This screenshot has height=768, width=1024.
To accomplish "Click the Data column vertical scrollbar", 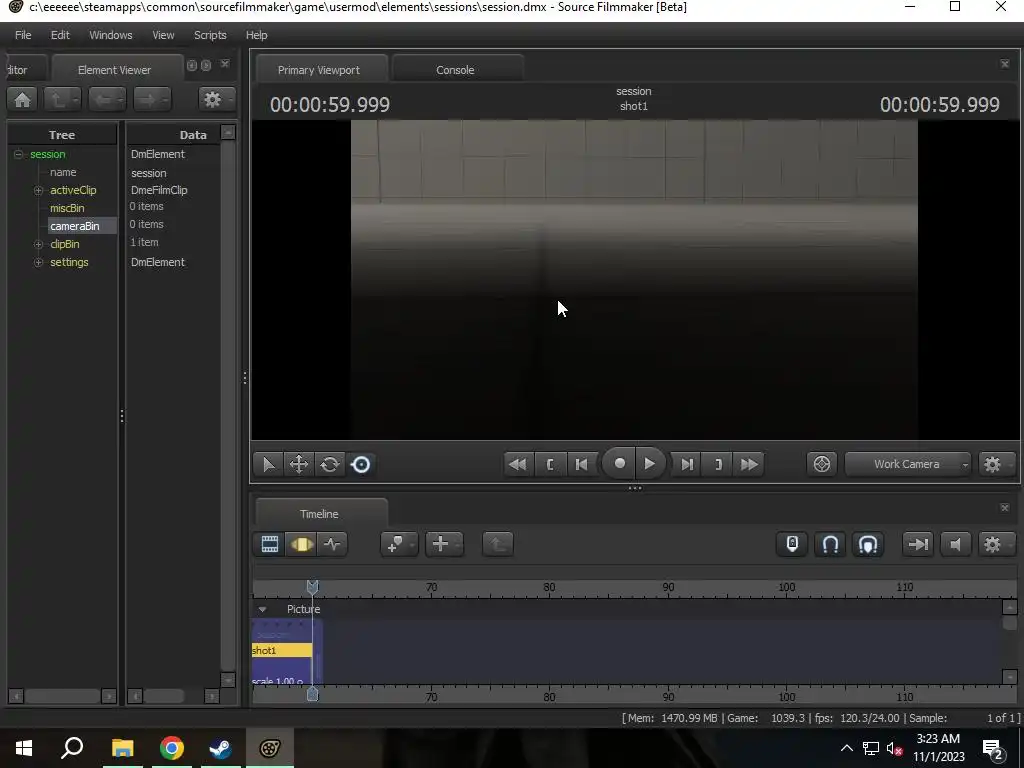I will coord(228,405).
